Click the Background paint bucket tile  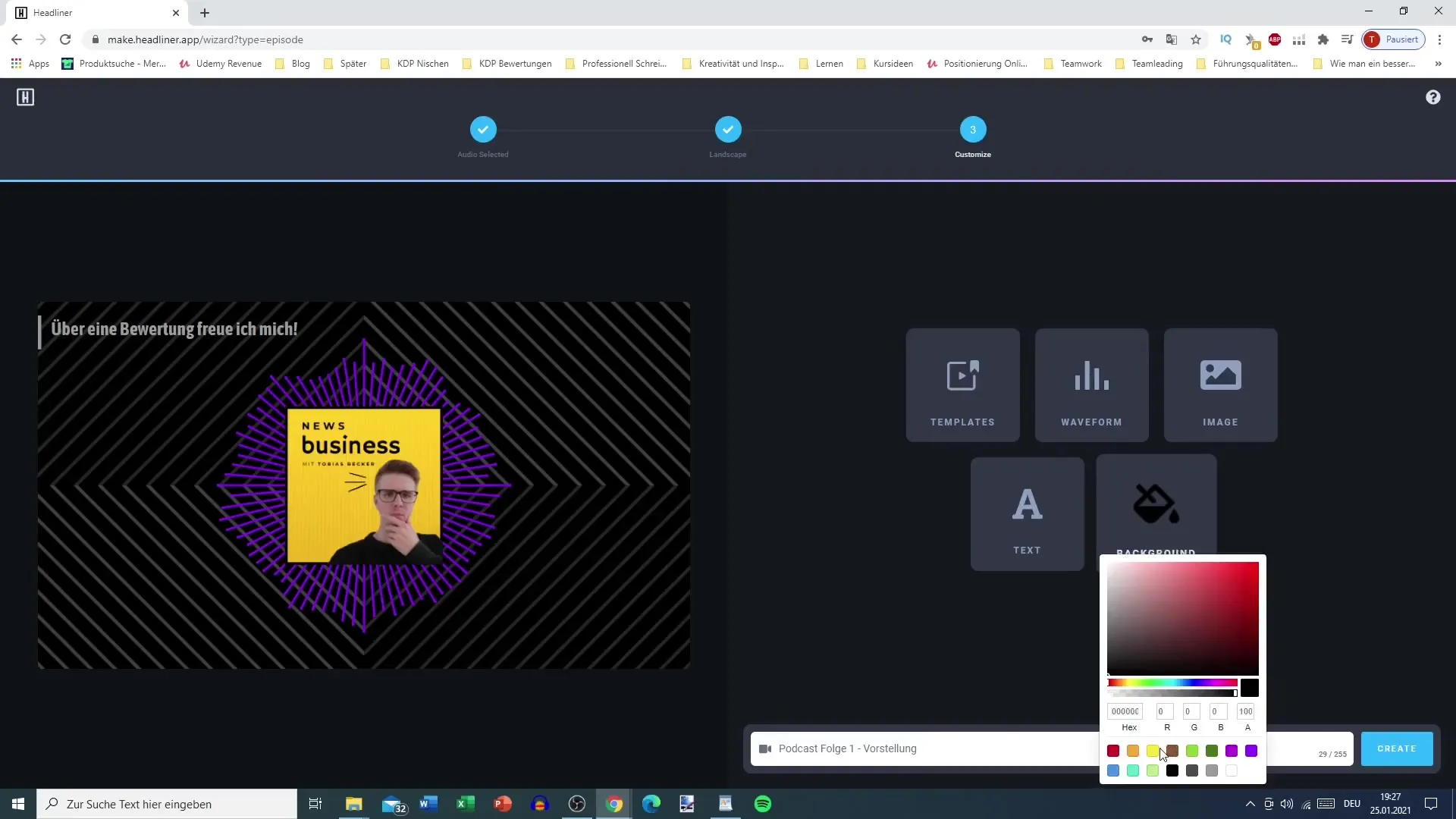(x=1156, y=505)
